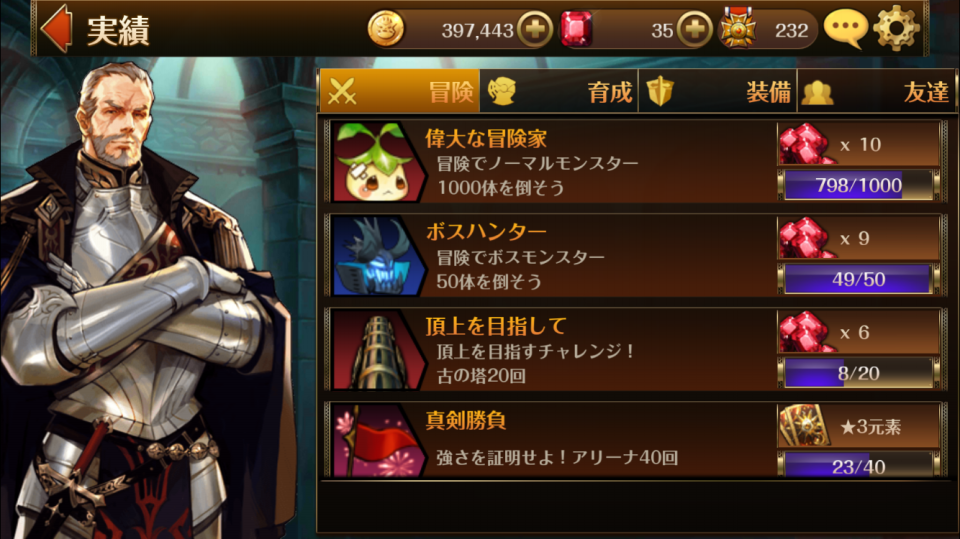Add gold with the coin plus button
960x539 pixels.
tap(535, 29)
